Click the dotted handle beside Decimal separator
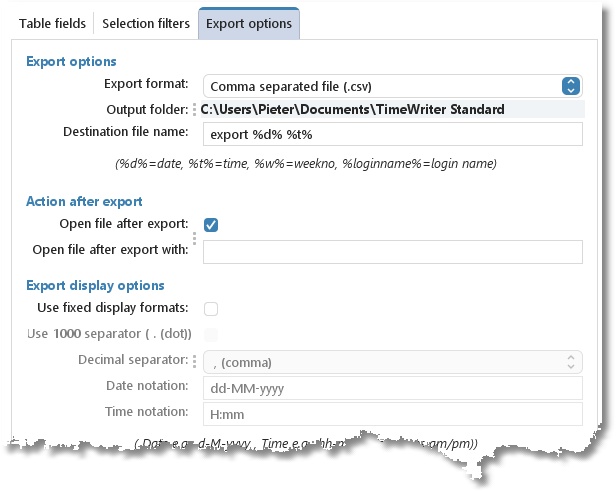The width and height of the screenshot is (616, 494). coord(194,362)
